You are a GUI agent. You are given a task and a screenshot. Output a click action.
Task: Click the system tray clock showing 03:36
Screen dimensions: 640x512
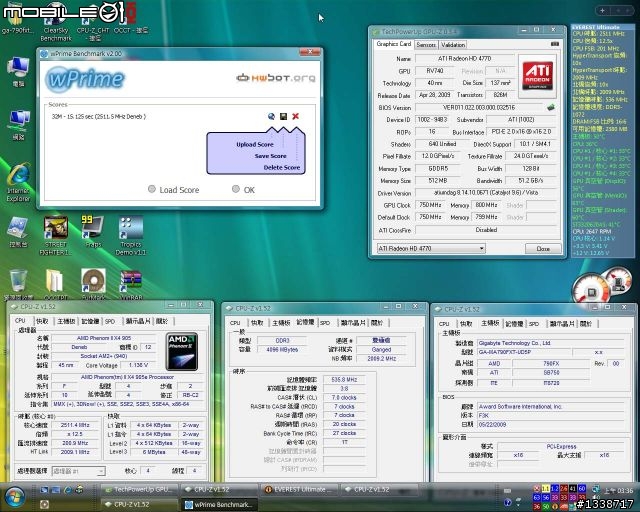pos(617,491)
